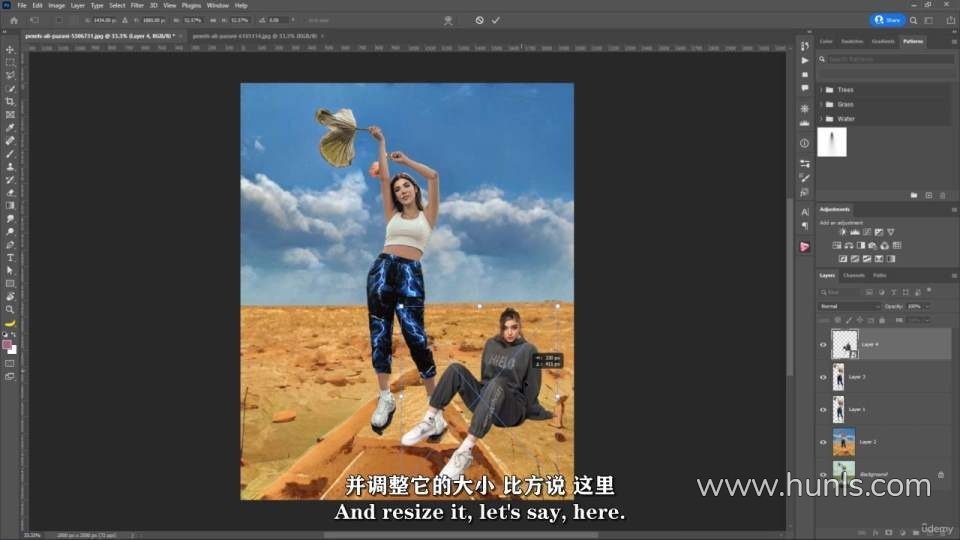The width and height of the screenshot is (960, 540).
Task: Open the Paragraph panel icon
Action: (x=804, y=225)
